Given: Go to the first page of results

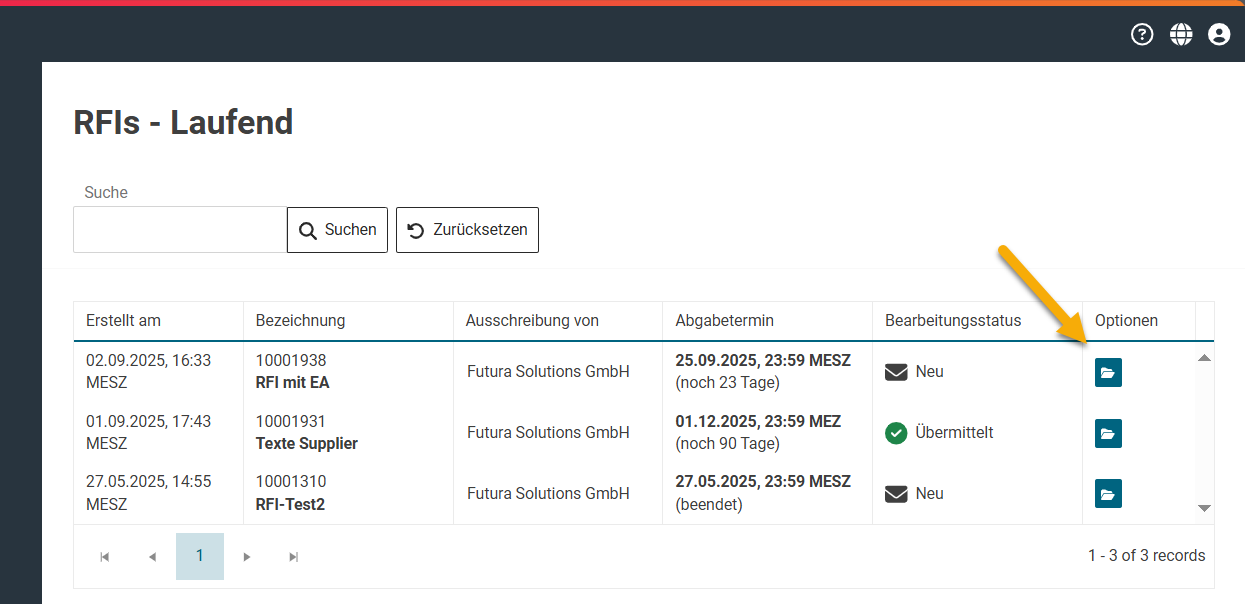Looking at the screenshot, I should tap(105, 557).
